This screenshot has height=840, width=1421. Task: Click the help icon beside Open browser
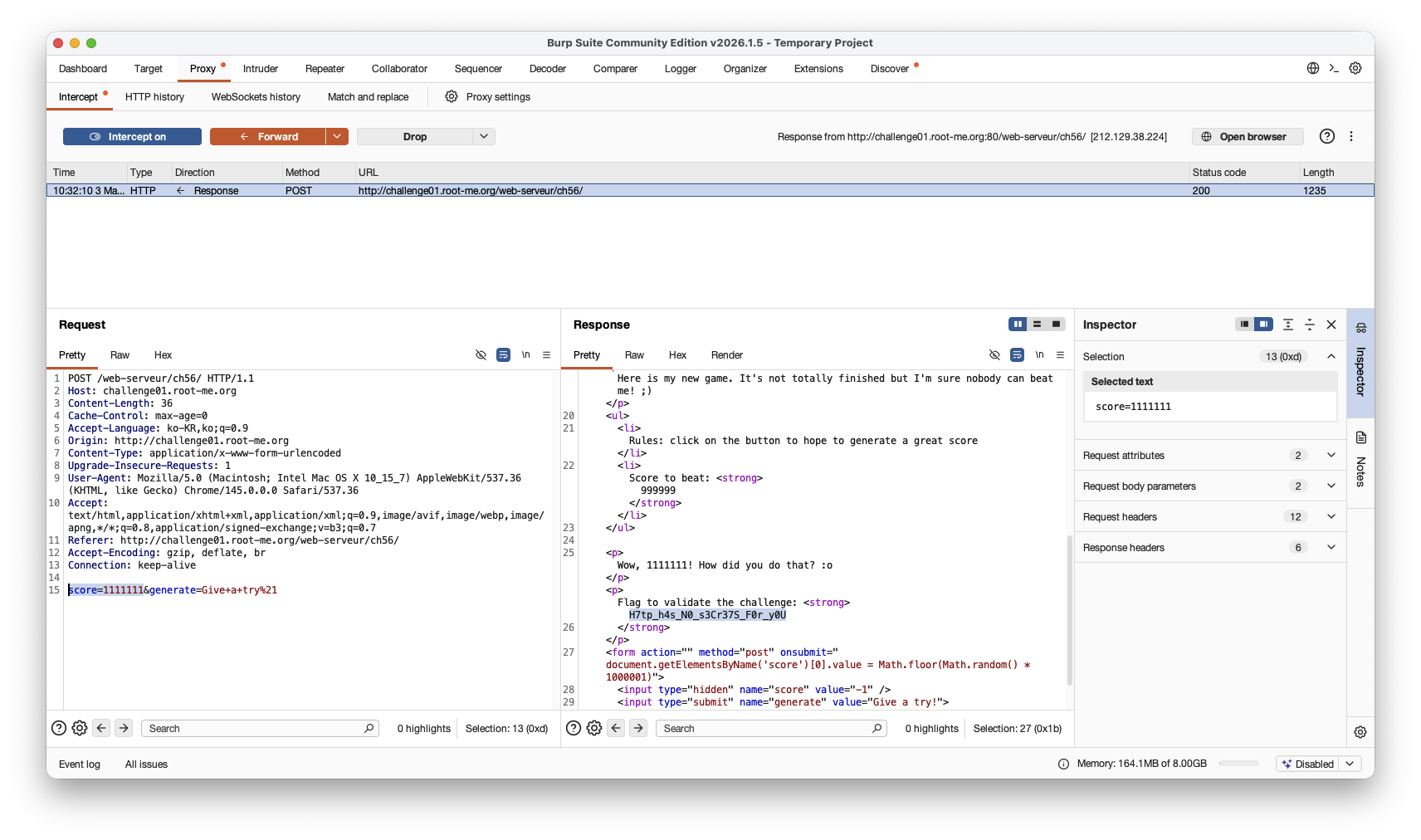point(1327,136)
